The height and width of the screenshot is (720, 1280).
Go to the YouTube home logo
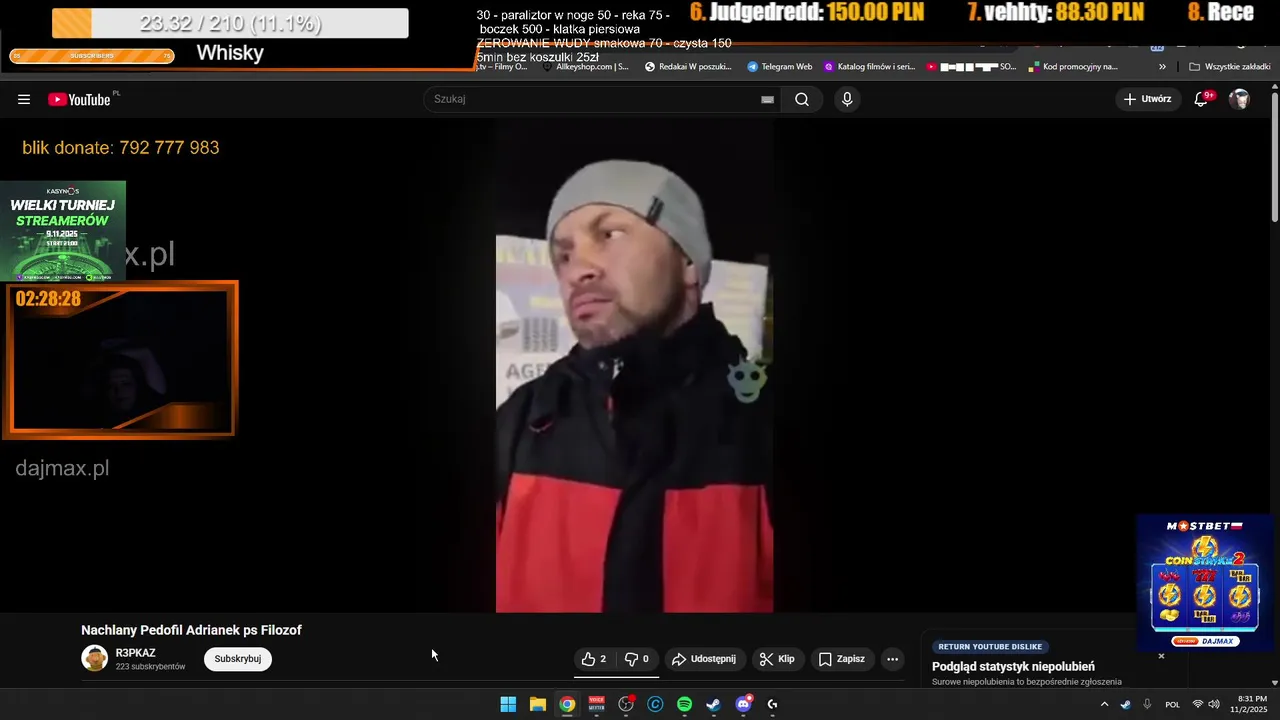click(80, 99)
